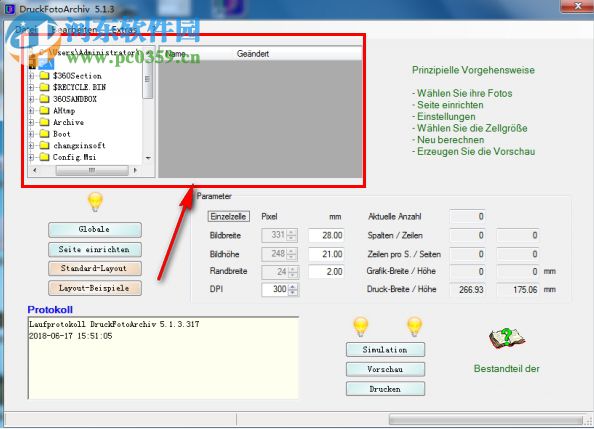594x429 pixels.
Task: Click the folder tree horizontal scrollbar
Action: 85,171
